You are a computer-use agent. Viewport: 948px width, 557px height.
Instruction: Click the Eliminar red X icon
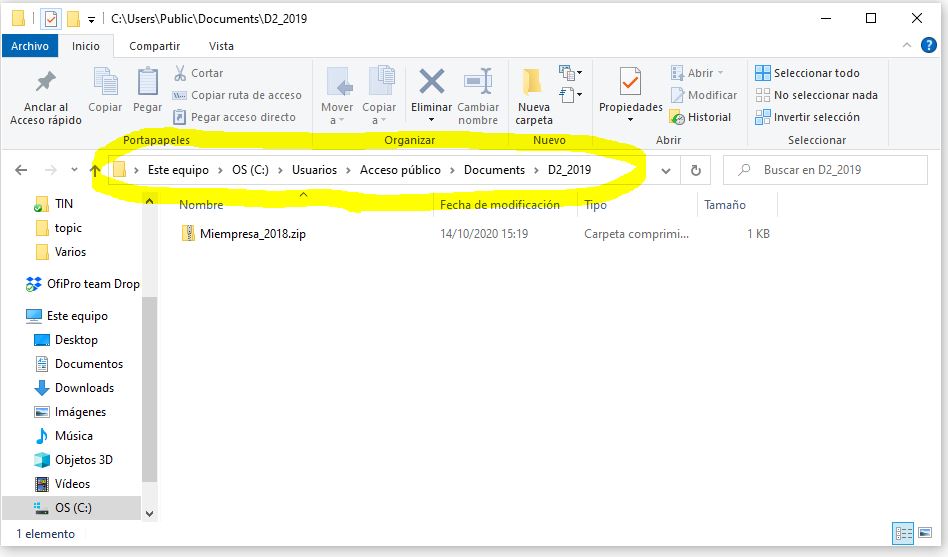click(x=431, y=82)
